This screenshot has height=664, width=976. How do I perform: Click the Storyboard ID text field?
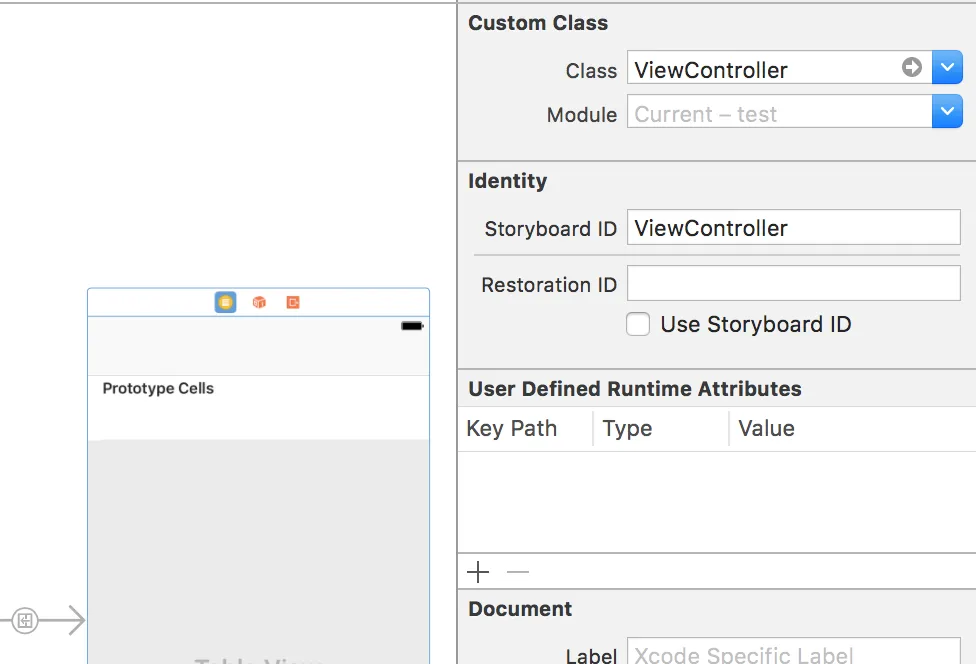[x=793, y=228]
